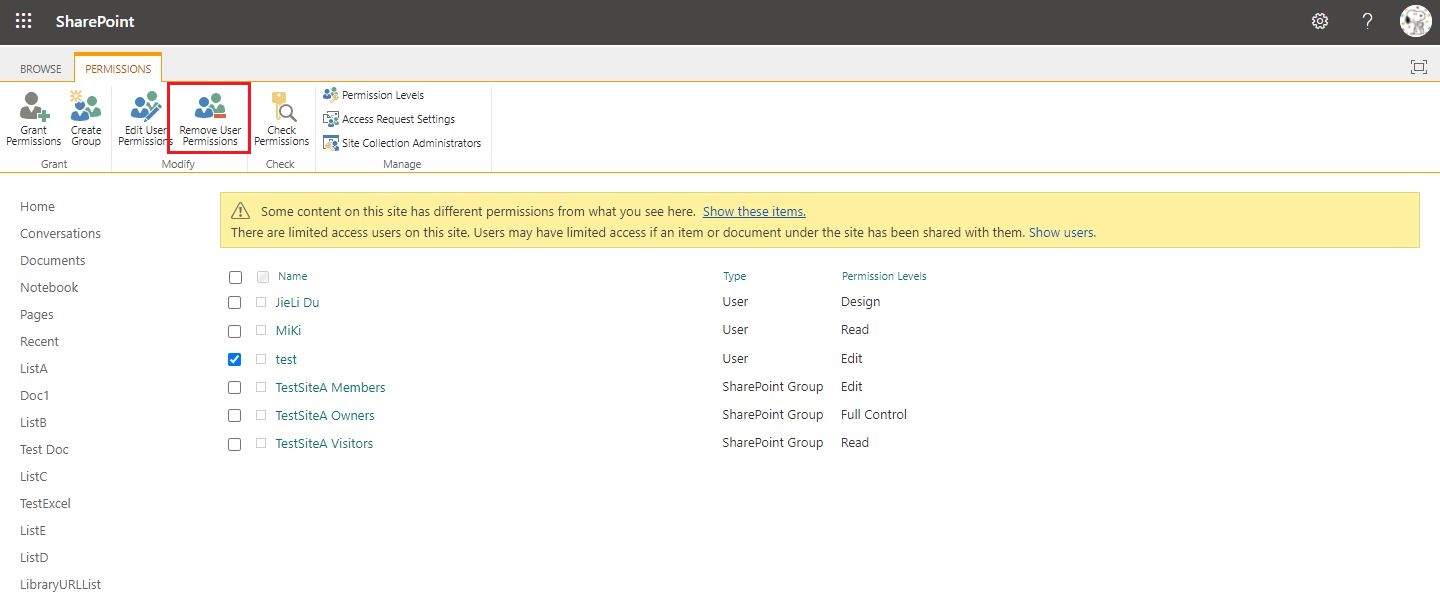Open Access Request Settings

tap(389, 119)
